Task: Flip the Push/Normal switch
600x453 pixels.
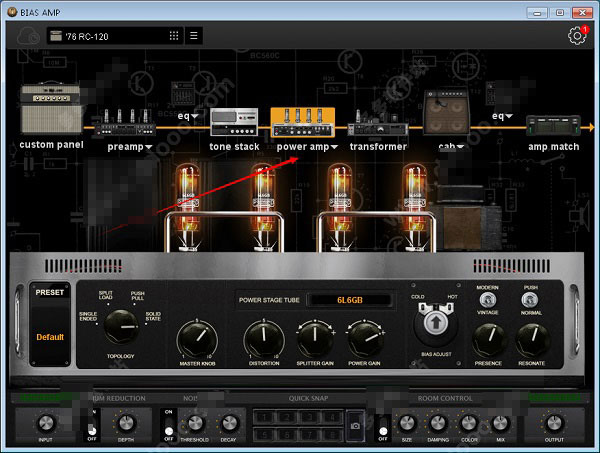Action: [x=530, y=300]
